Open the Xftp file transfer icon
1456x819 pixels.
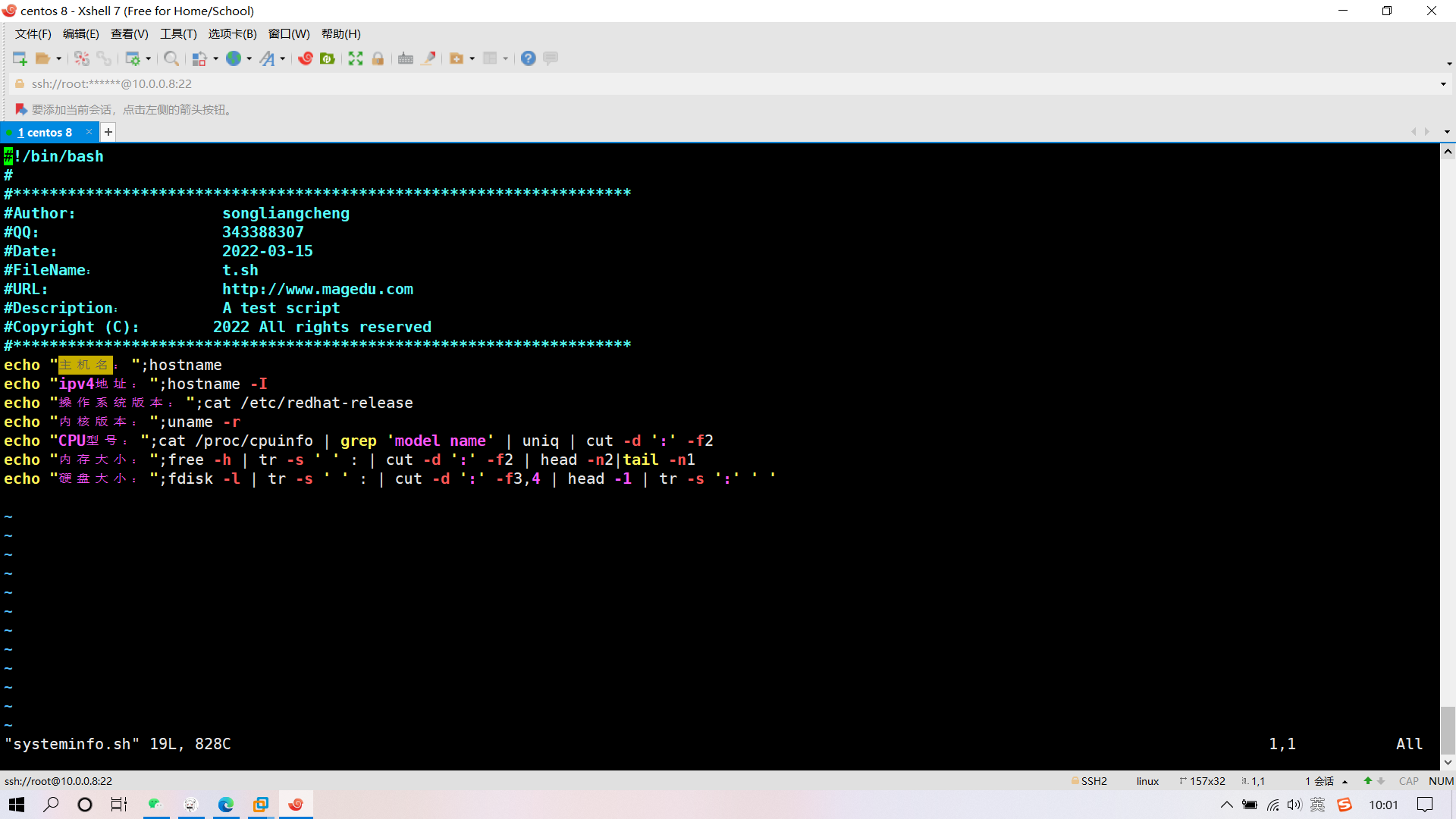(328, 58)
